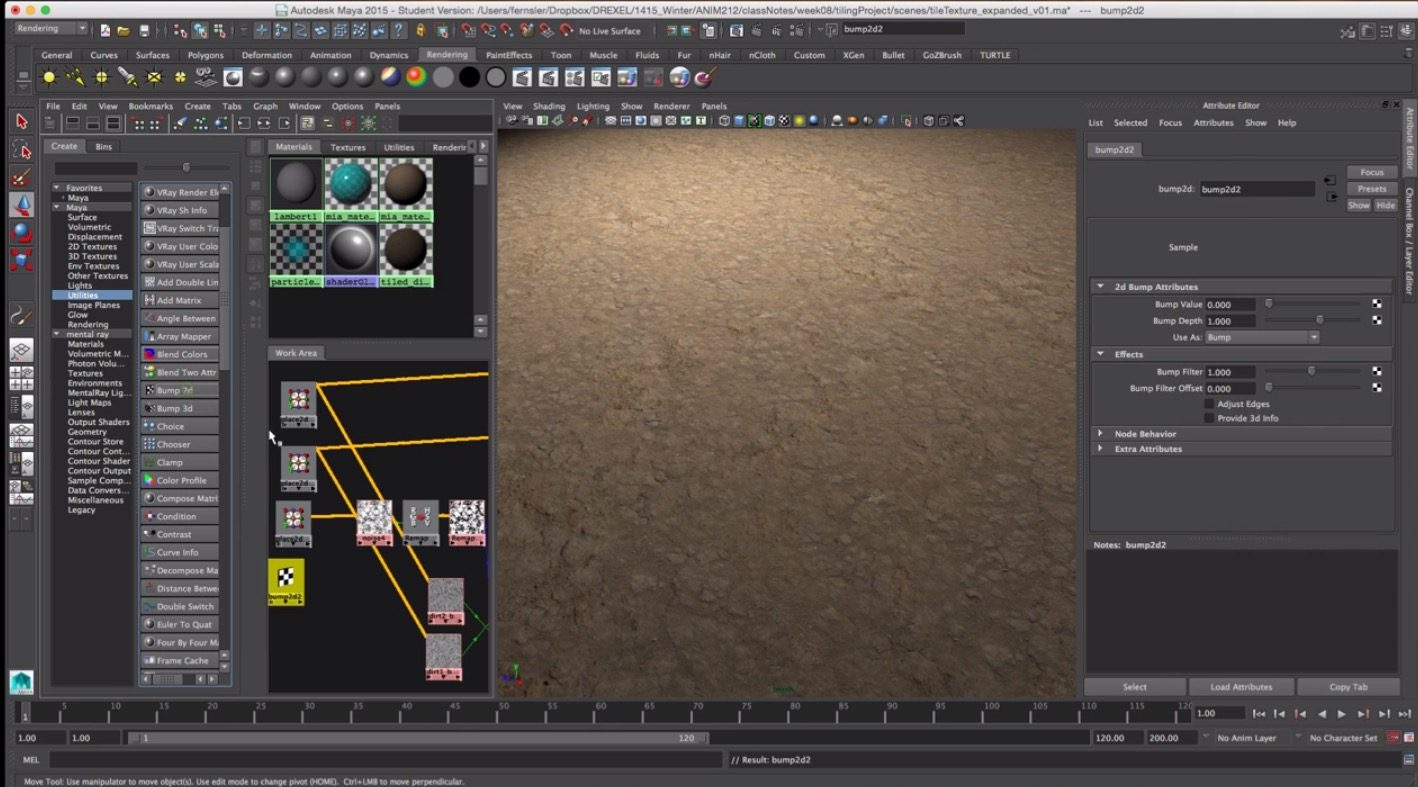
Task: Click the Maya logo icon at bottom left
Action: point(21,681)
